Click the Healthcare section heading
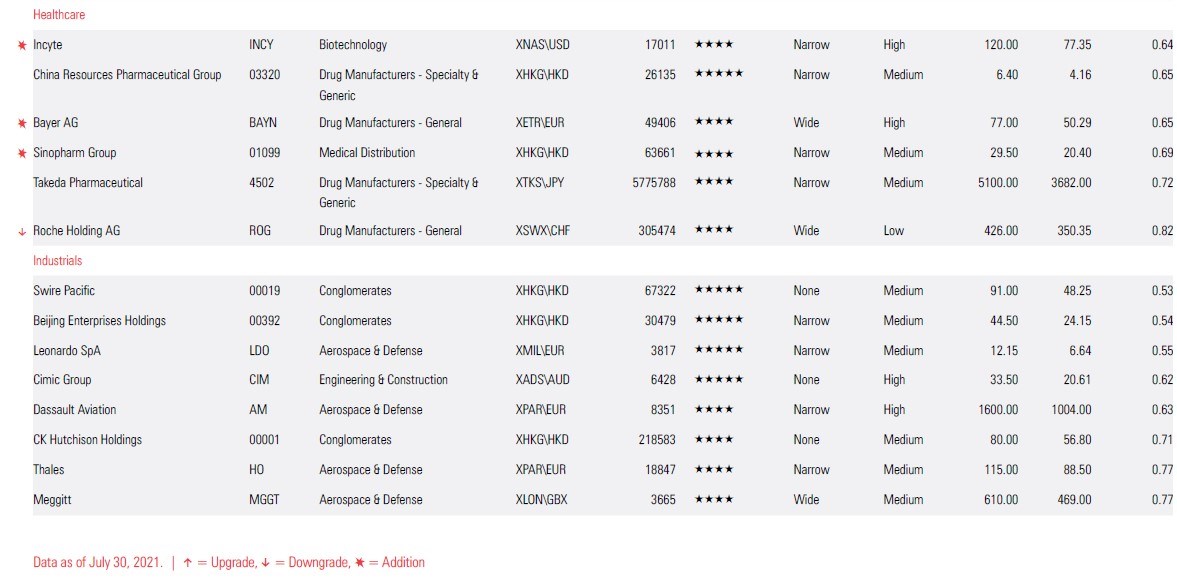The width and height of the screenshot is (1177, 580). coord(59,15)
